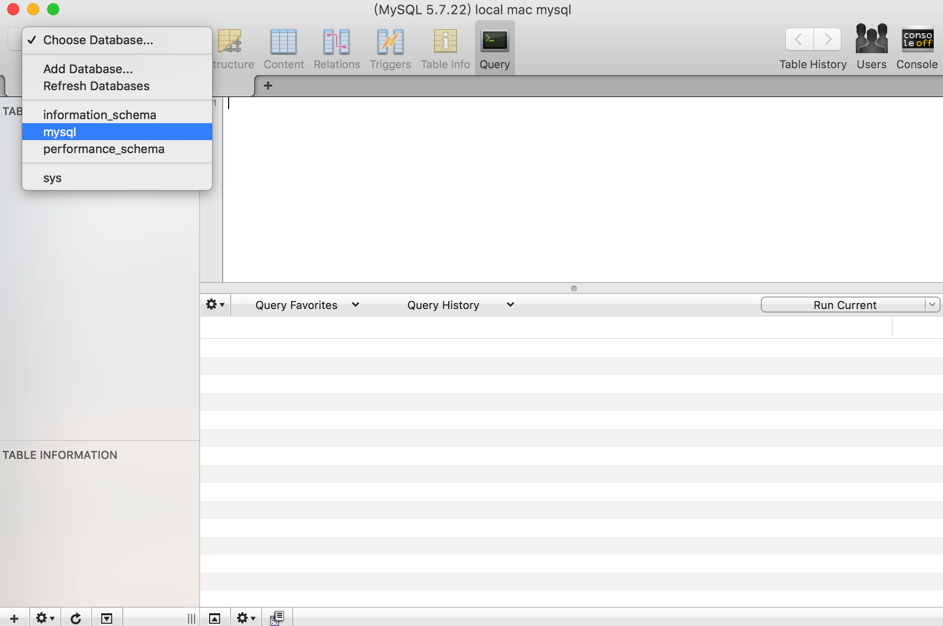Expand the Query History dropdown
This screenshot has height=626, width=943.
click(460, 305)
